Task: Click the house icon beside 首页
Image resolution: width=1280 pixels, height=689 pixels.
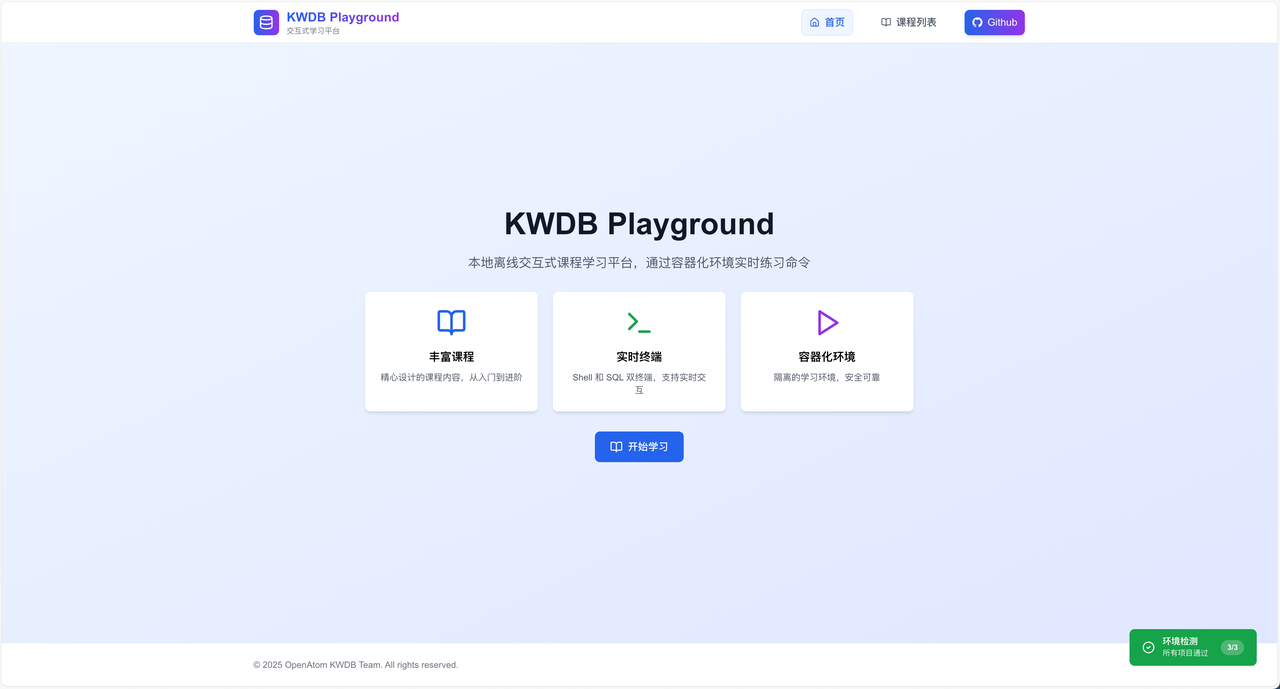Action: [814, 22]
